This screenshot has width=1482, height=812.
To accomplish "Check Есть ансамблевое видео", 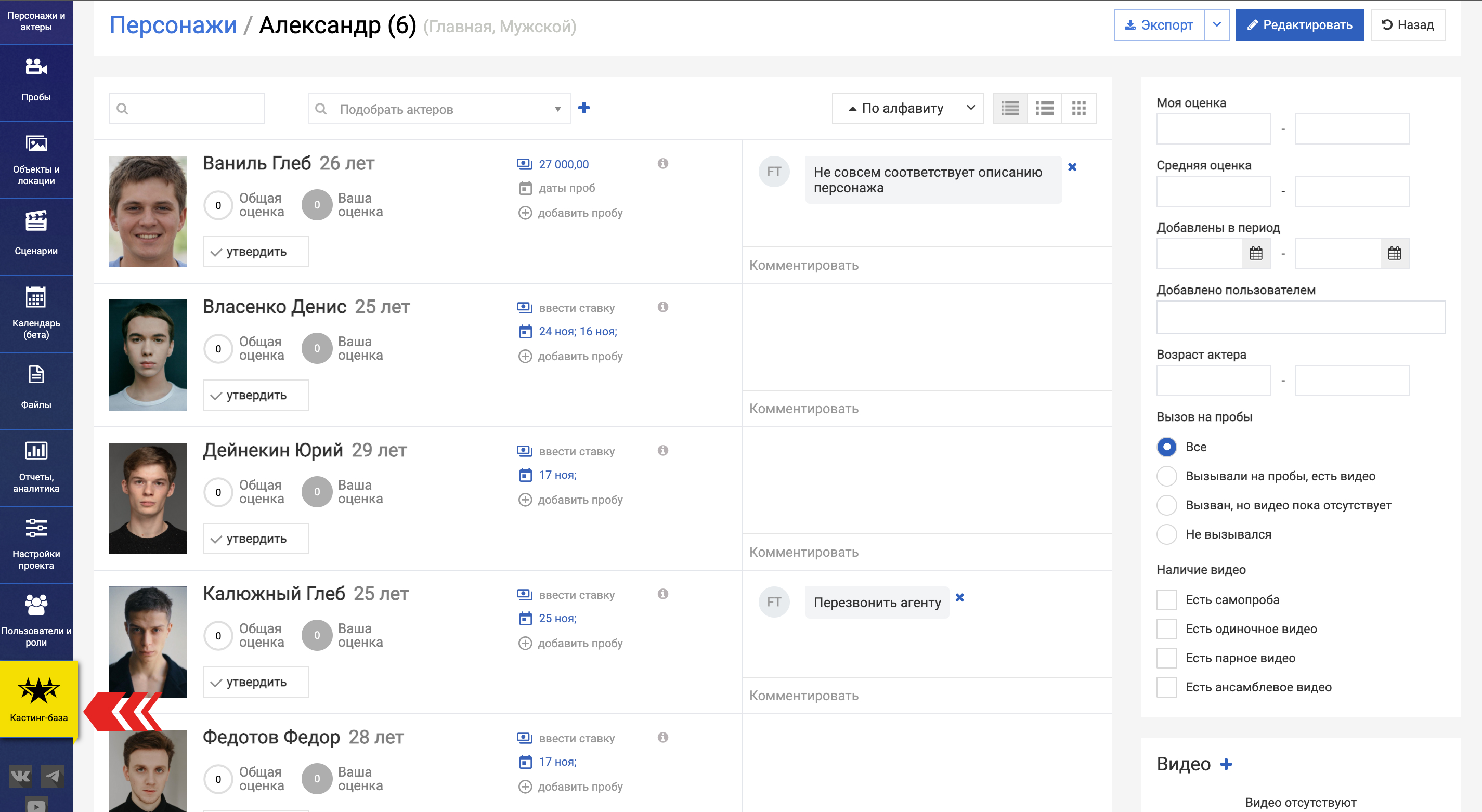I will tap(1167, 687).
